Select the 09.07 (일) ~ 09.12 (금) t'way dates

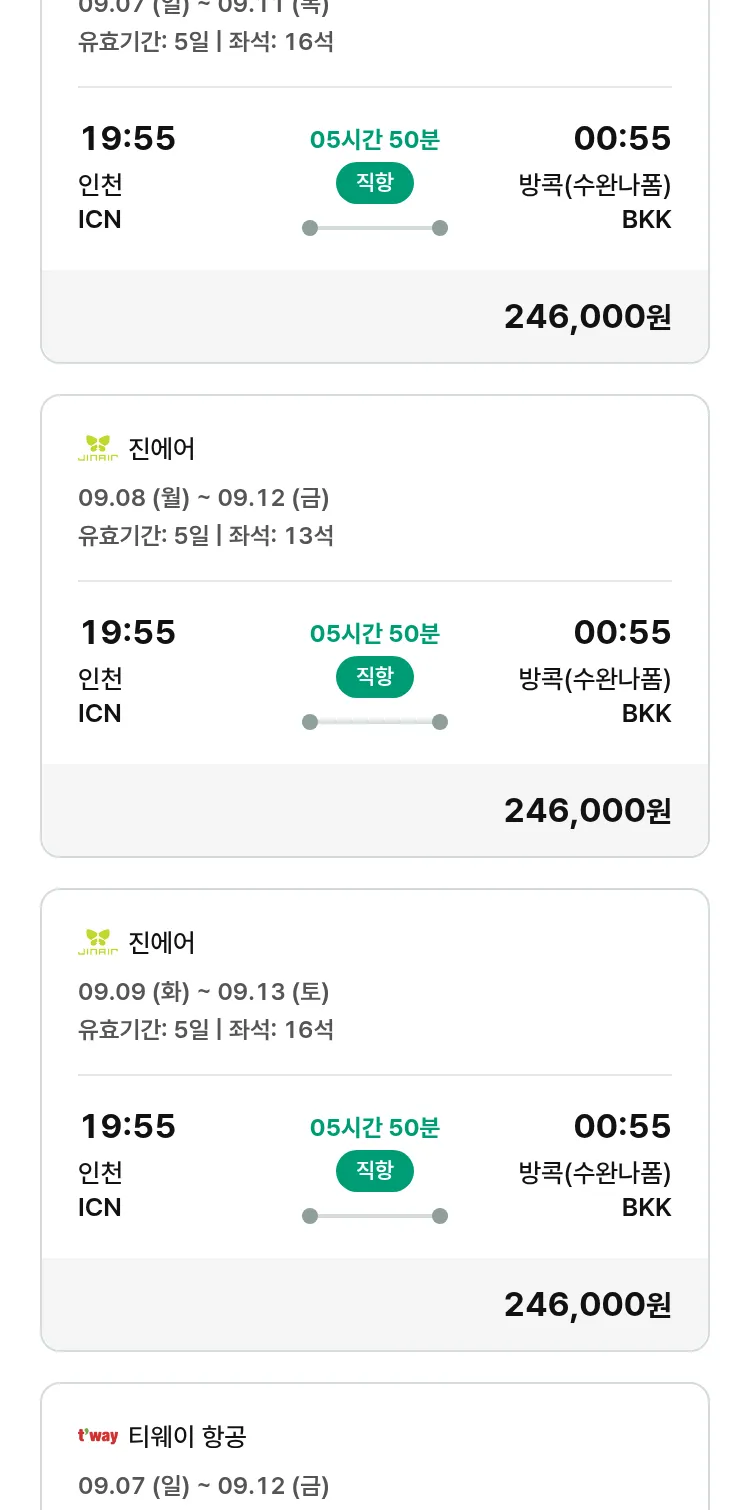[x=204, y=1485]
